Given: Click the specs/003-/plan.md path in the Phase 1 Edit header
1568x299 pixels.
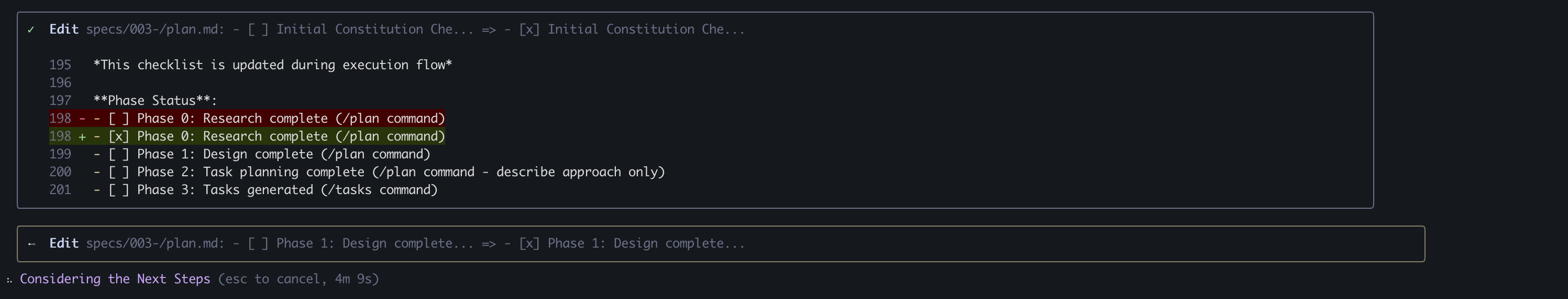Looking at the screenshot, I should (x=155, y=244).
